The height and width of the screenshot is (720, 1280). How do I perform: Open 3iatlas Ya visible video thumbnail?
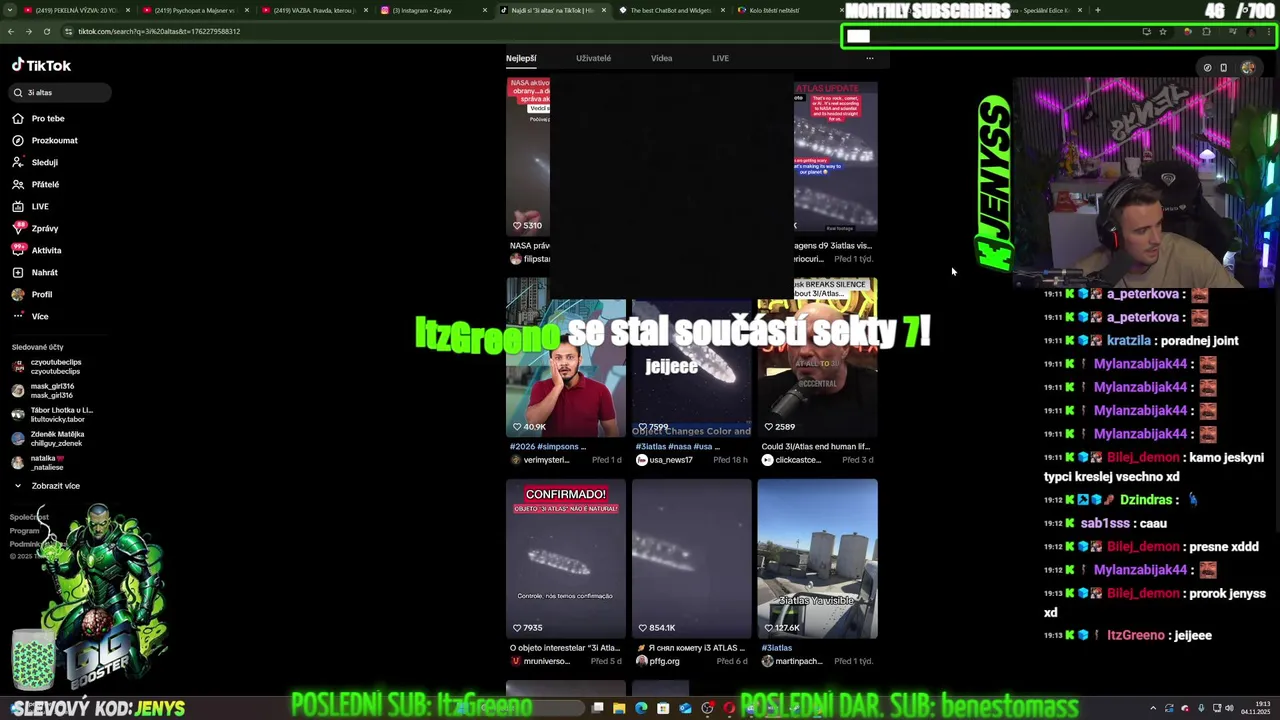[817, 559]
